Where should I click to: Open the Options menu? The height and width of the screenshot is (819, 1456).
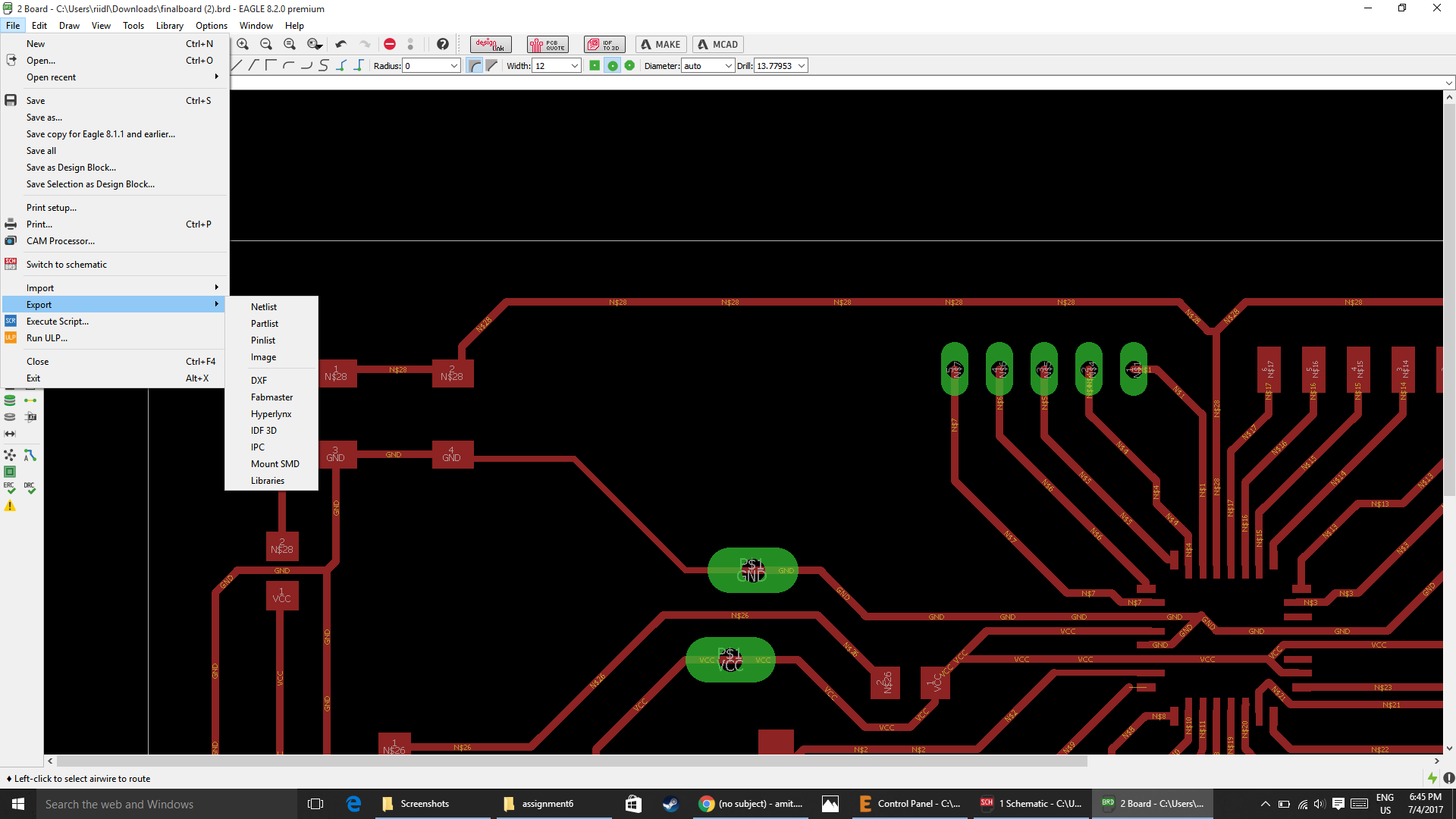click(x=212, y=26)
